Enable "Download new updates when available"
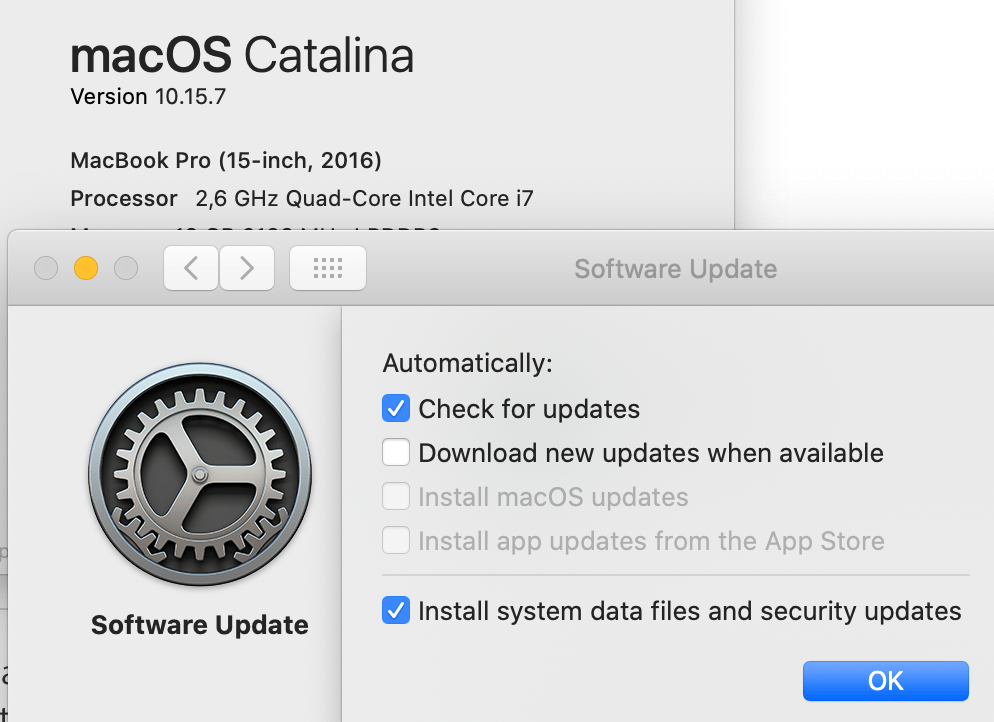Screen dimensions: 994x722 tap(396, 452)
